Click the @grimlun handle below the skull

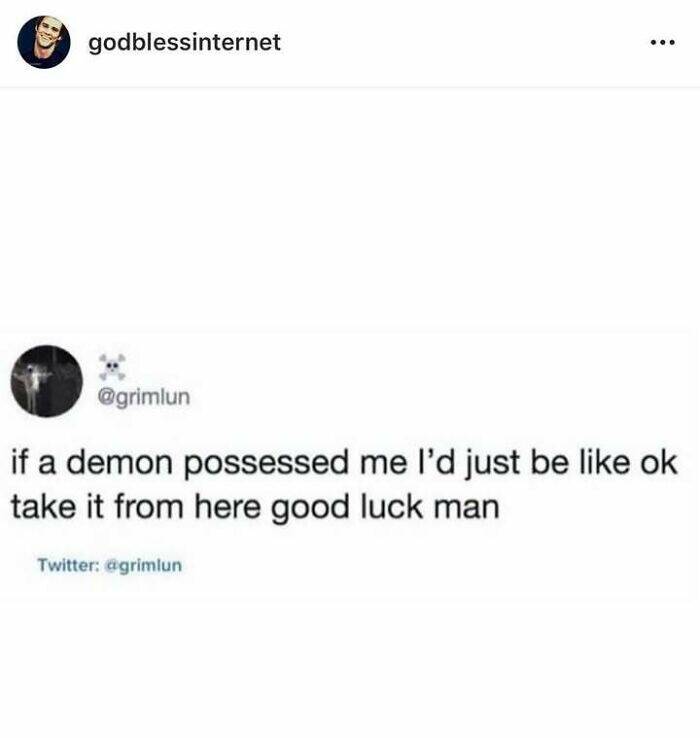pyautogui.click(x=144, y=397)
